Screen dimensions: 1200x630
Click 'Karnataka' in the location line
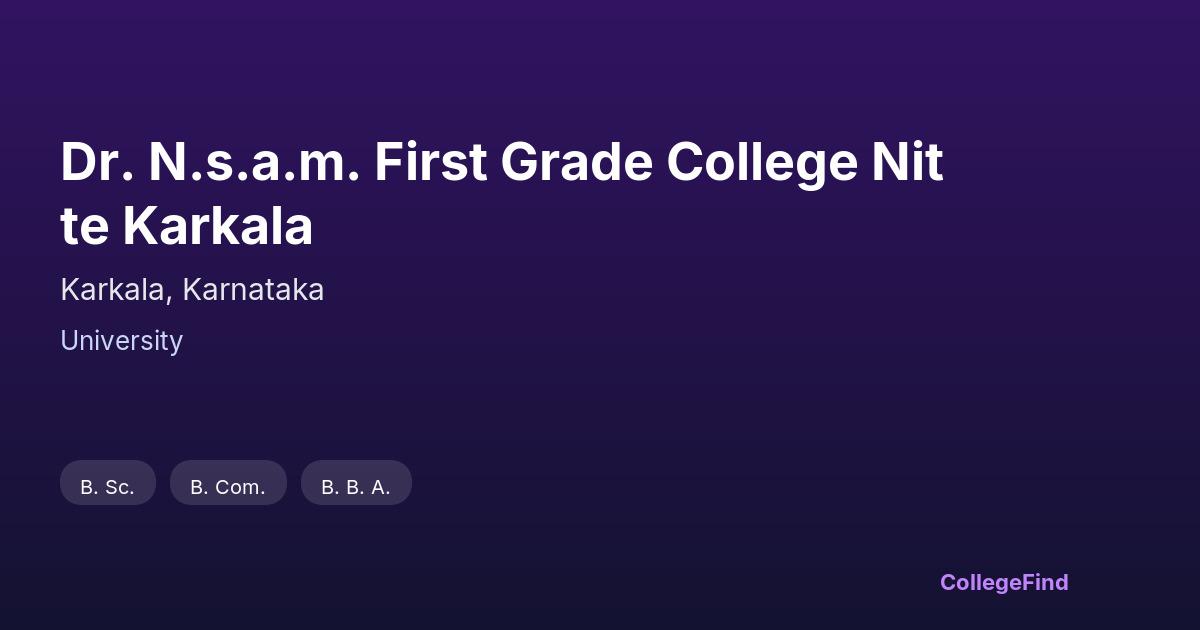click(253, 290)
